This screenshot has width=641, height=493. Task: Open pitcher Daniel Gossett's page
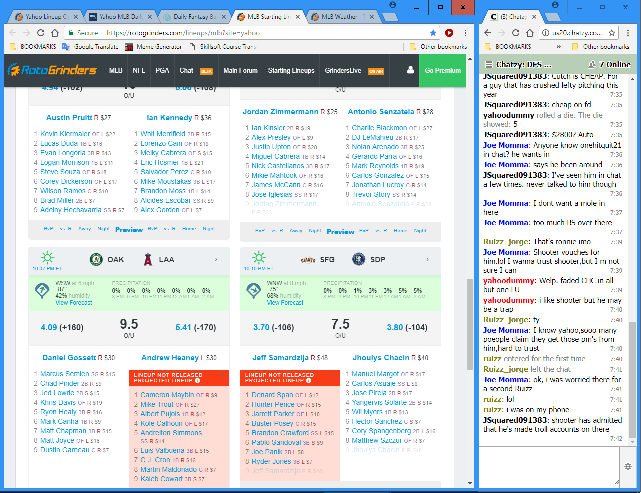(x=69, y=357)
